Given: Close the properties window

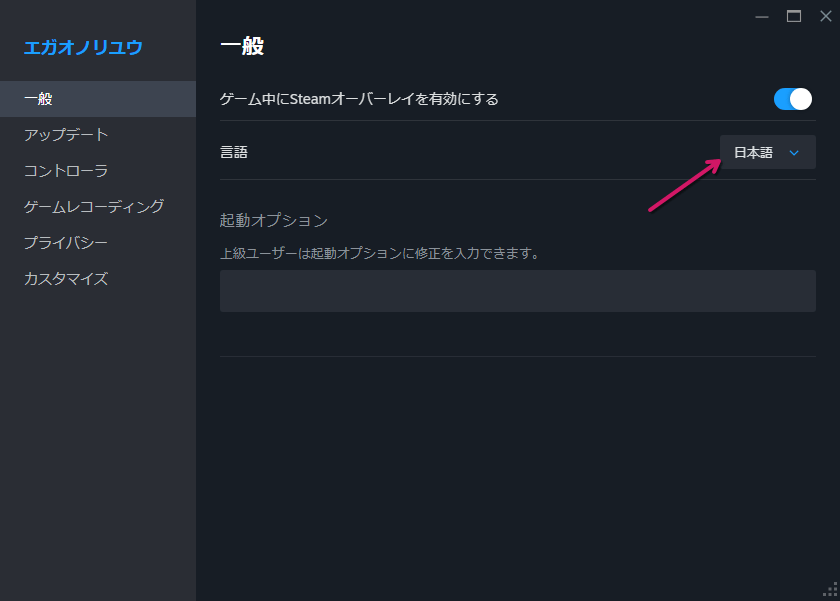Looking at the screenshot, I should [825, 16].
